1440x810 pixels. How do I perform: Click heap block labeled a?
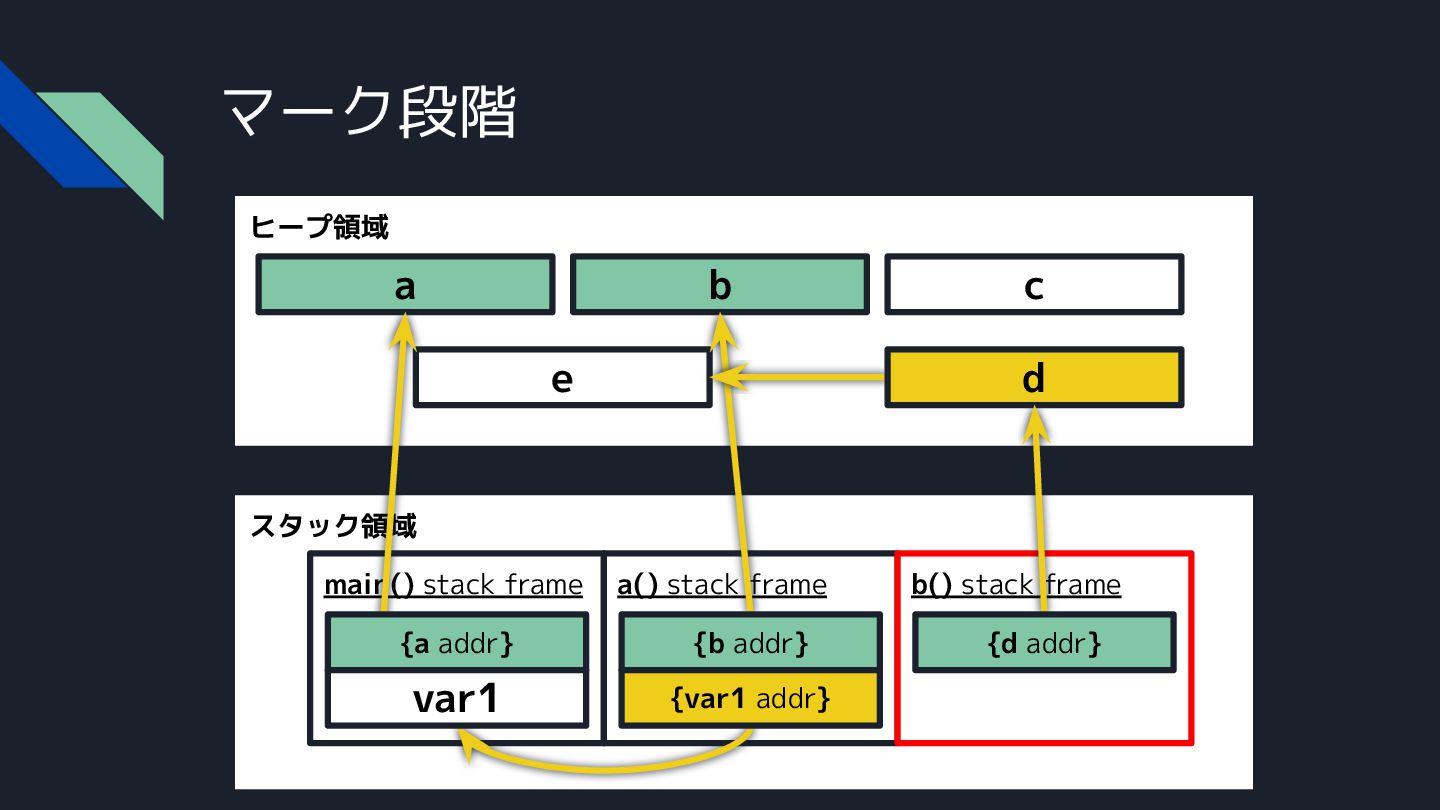405,285
